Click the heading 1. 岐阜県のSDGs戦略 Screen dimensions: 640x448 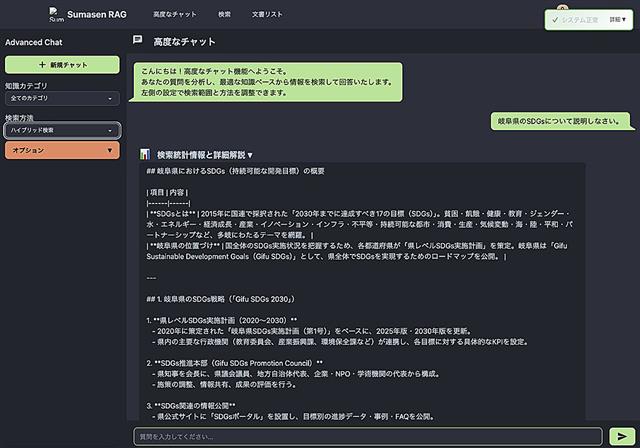click(x=220, y=299)
